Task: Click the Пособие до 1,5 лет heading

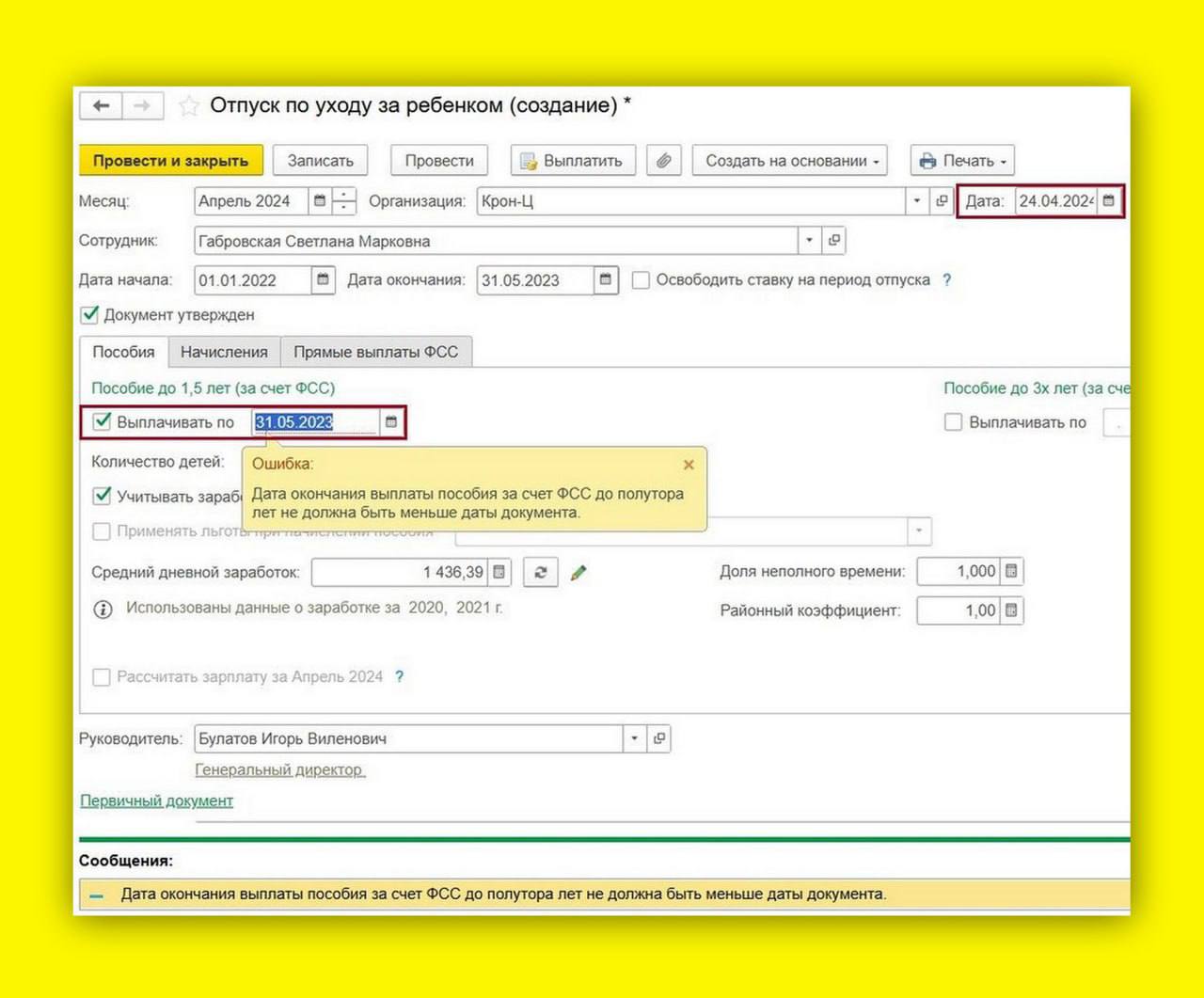Action: pos(214,388)
